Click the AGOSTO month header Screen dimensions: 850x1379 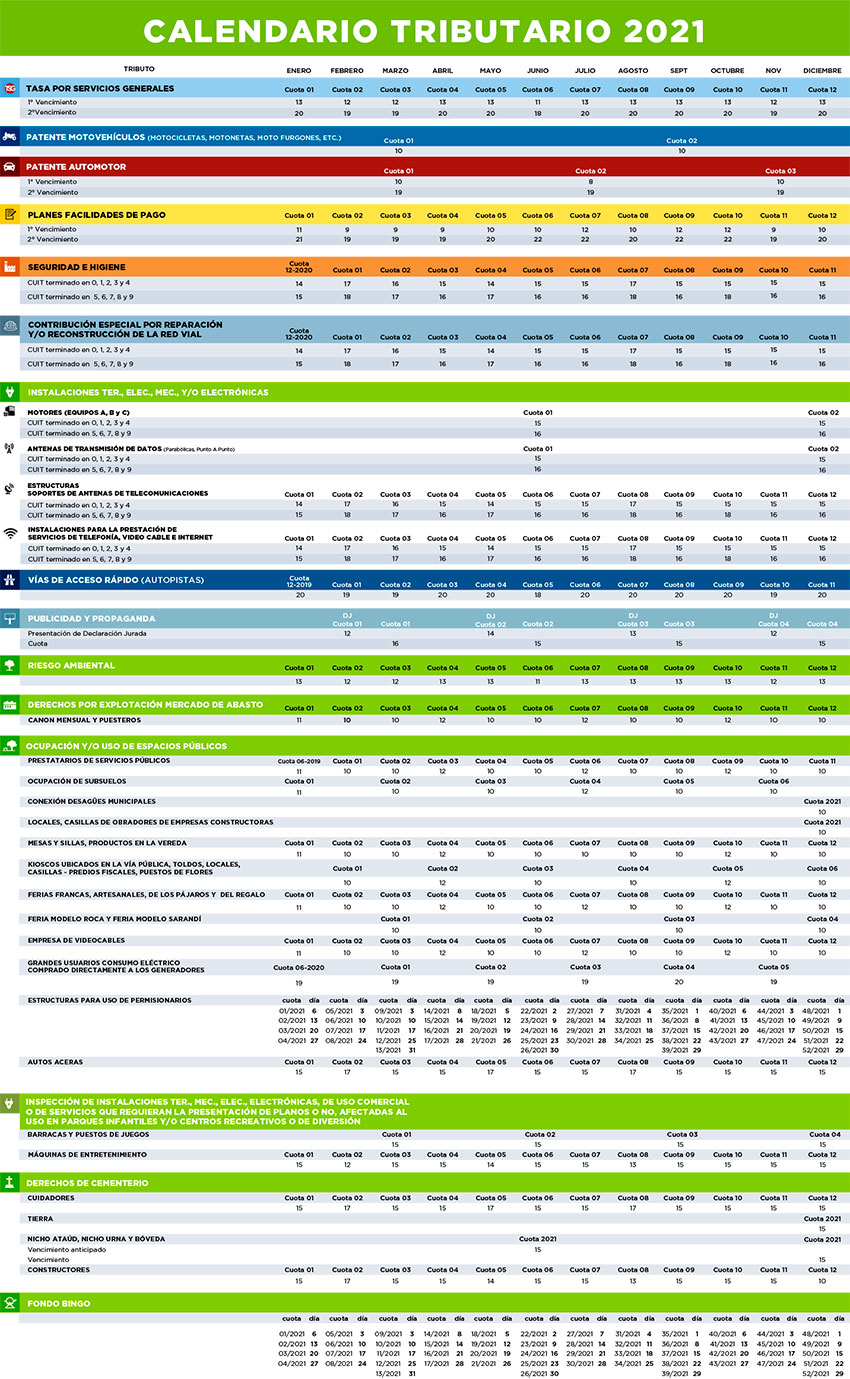[x=633, y=70]
